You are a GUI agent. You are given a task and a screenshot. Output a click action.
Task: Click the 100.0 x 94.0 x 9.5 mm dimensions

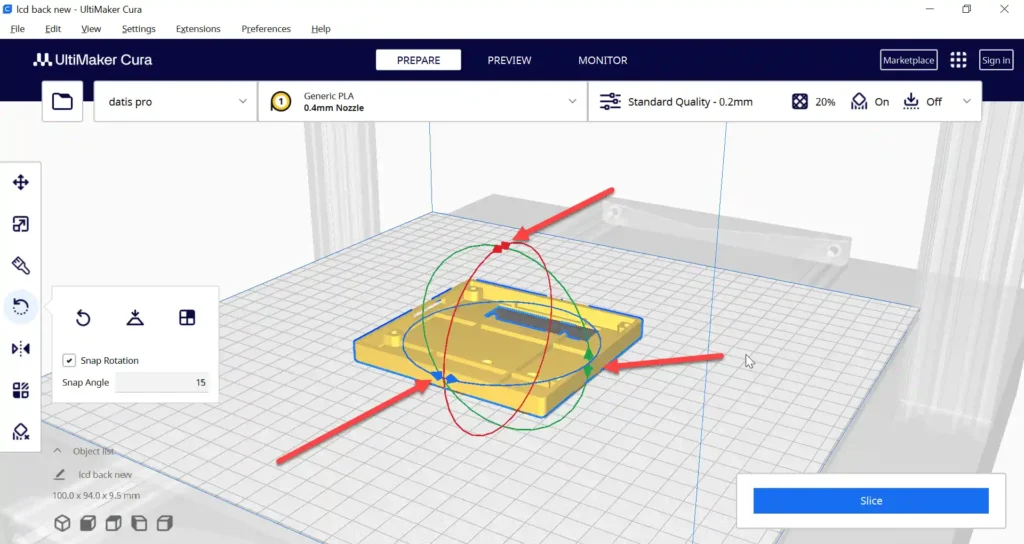coord(96,496)
